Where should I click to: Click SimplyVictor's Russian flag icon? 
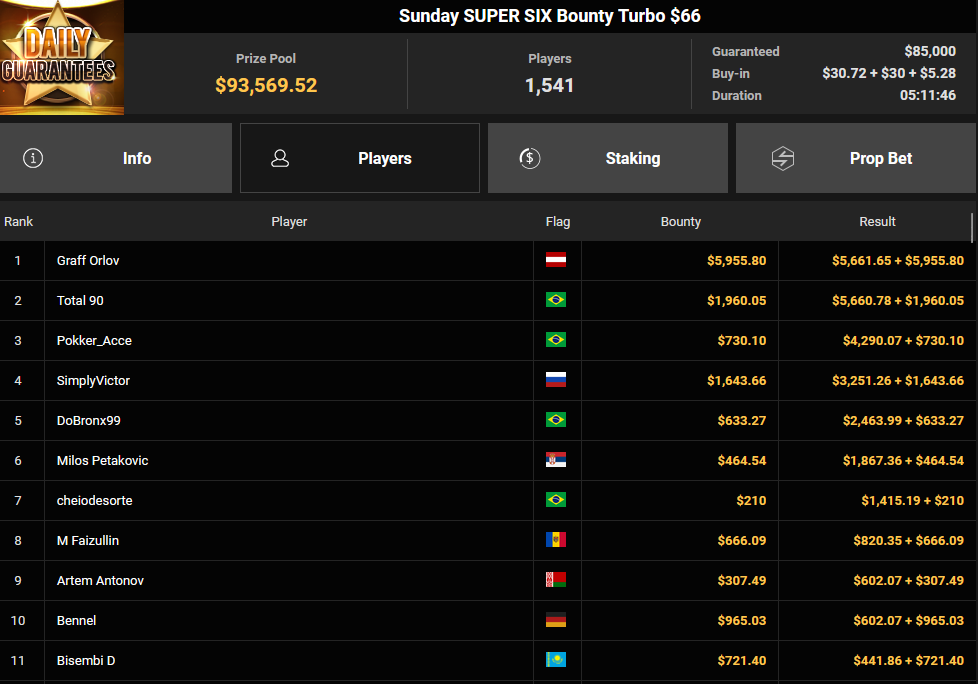(x=556, y=380)
